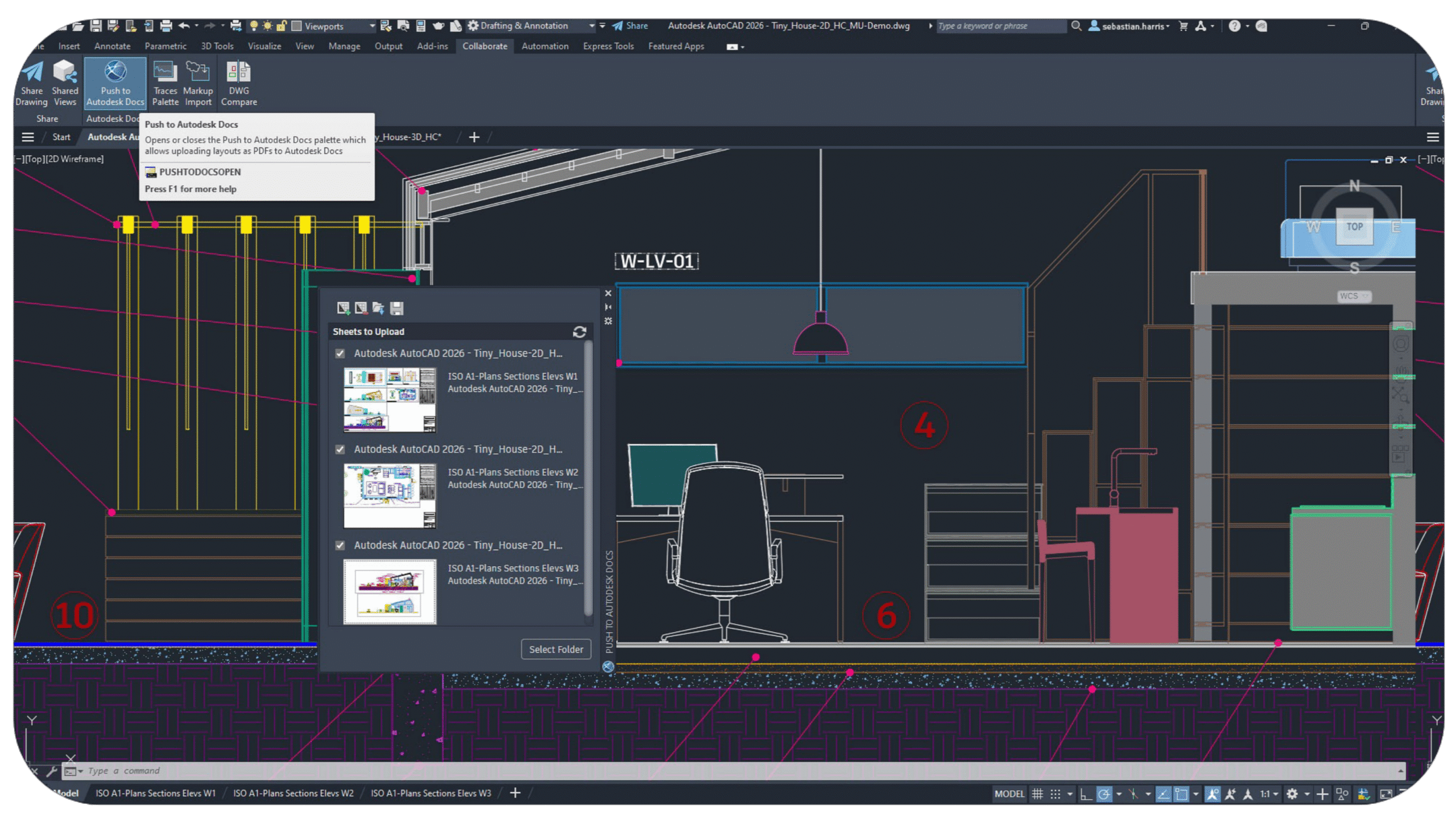Toggle grid display in the status bar

[1038, 793]
